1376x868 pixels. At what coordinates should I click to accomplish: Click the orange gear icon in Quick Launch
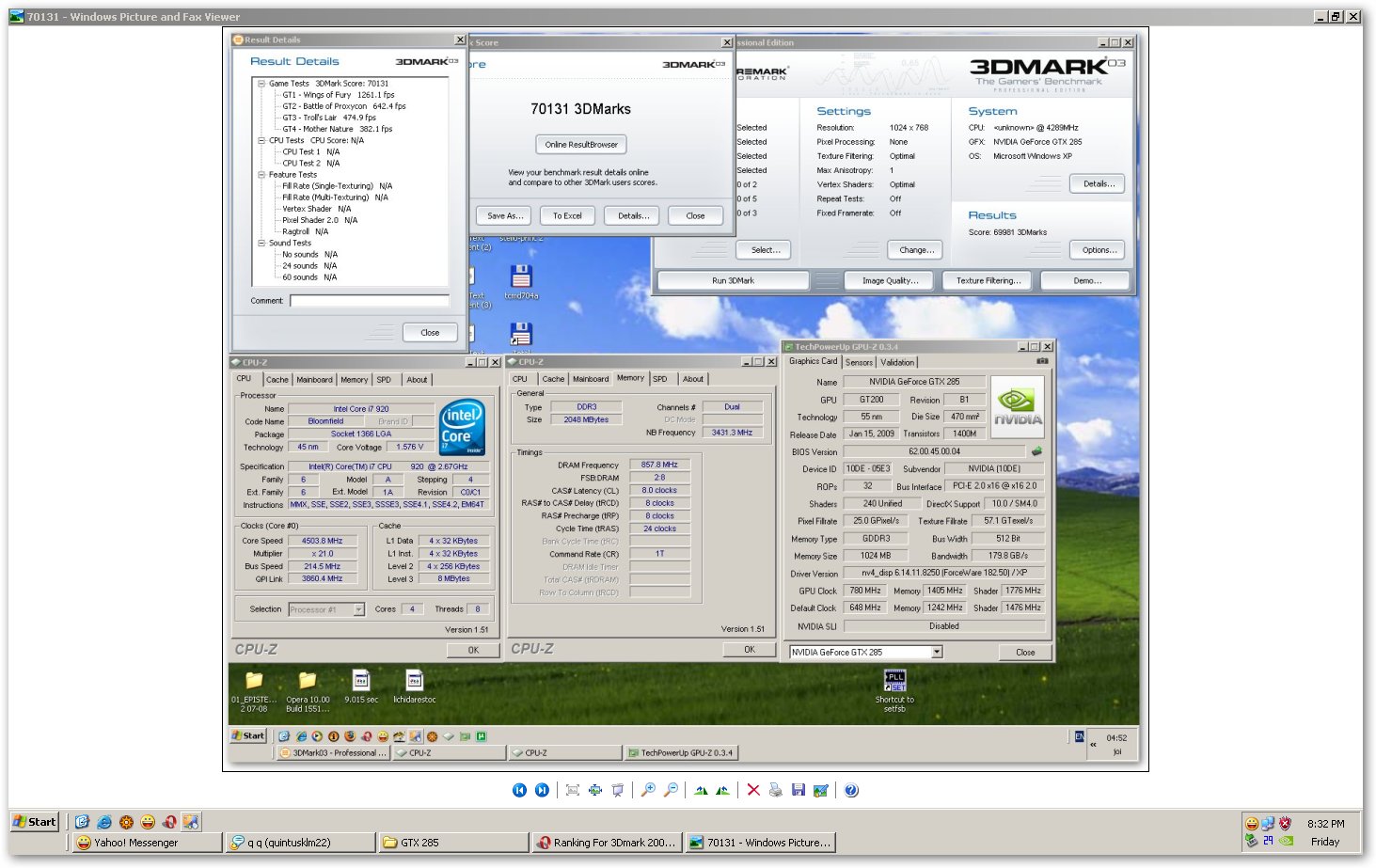click(126, 821)
